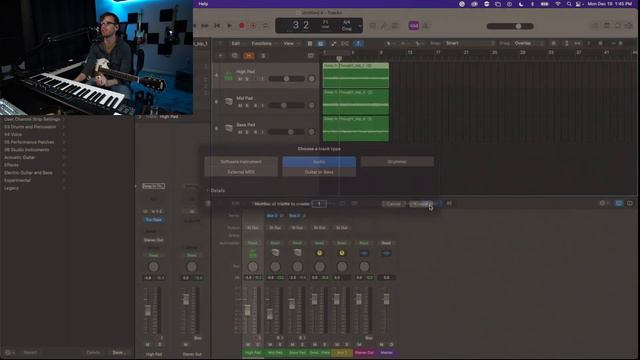This screenshot has height=360, width=640.
Task: Expand the Details disclosure triangle
Action: [208, 191]
